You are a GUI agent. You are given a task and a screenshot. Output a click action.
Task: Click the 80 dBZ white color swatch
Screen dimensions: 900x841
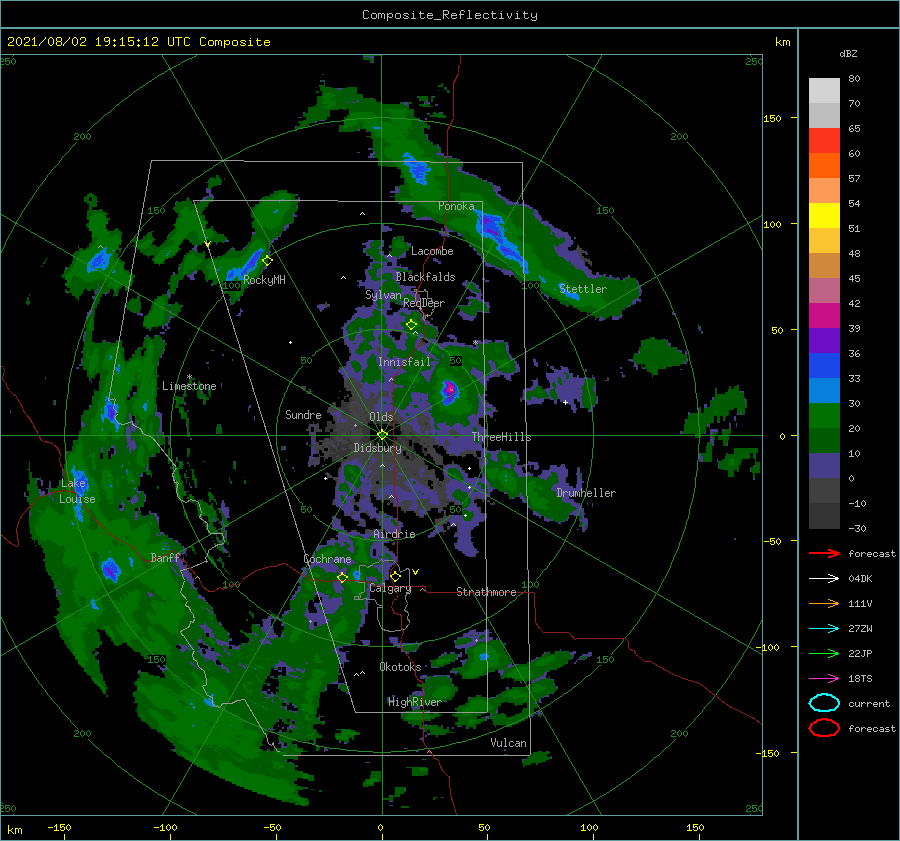click(x=824, y=91)
